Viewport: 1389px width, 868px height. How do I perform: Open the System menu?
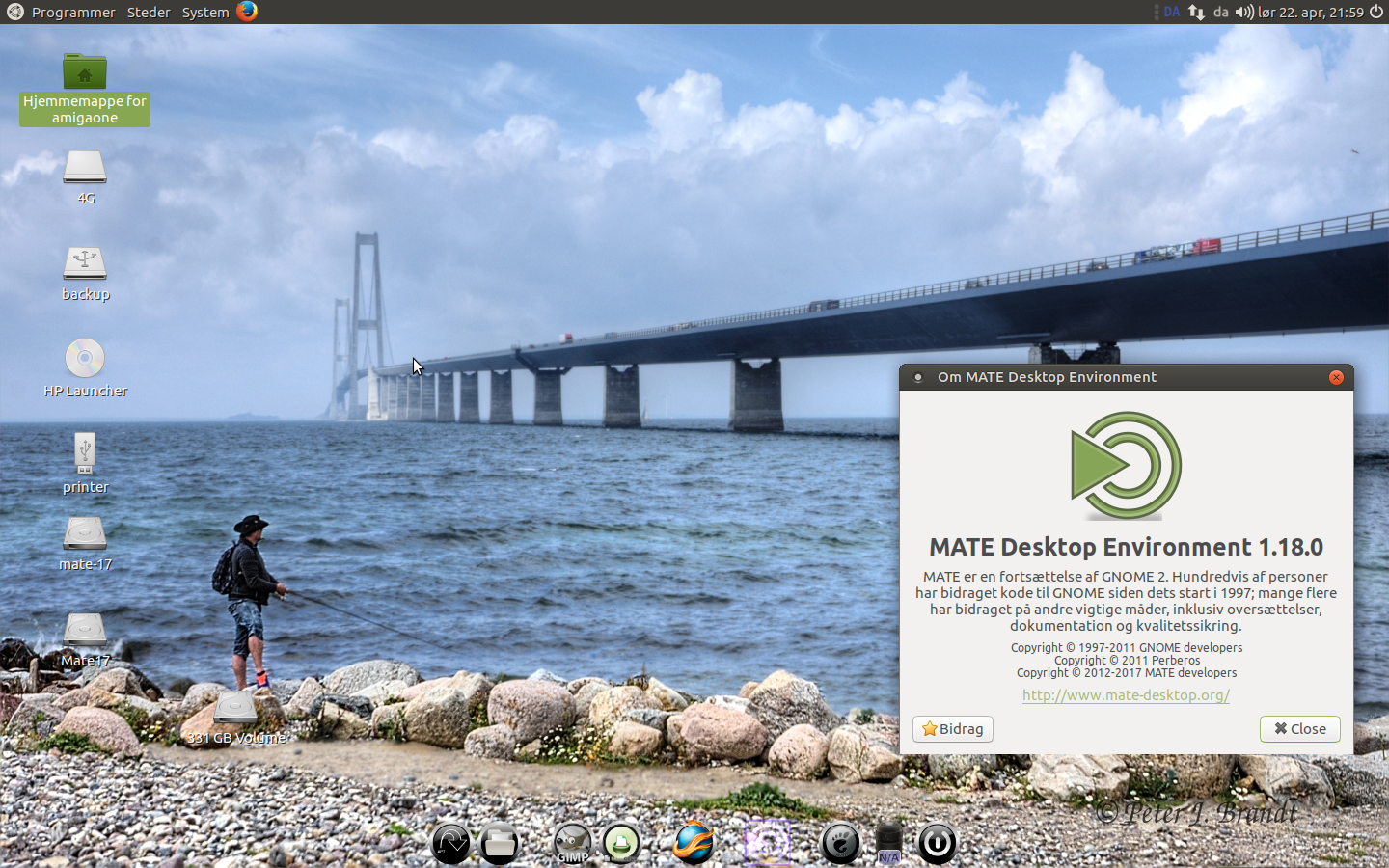[x=205, y=13]
